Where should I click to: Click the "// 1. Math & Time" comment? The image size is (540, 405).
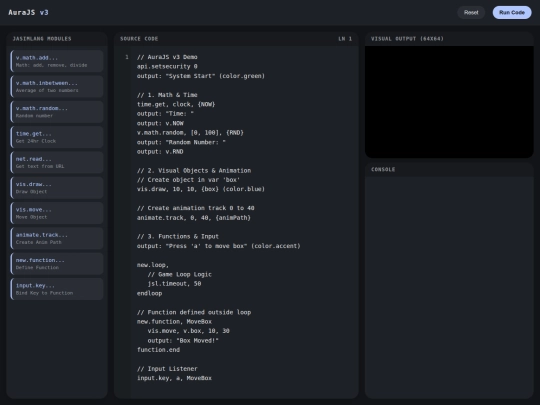tap(167, 95)
